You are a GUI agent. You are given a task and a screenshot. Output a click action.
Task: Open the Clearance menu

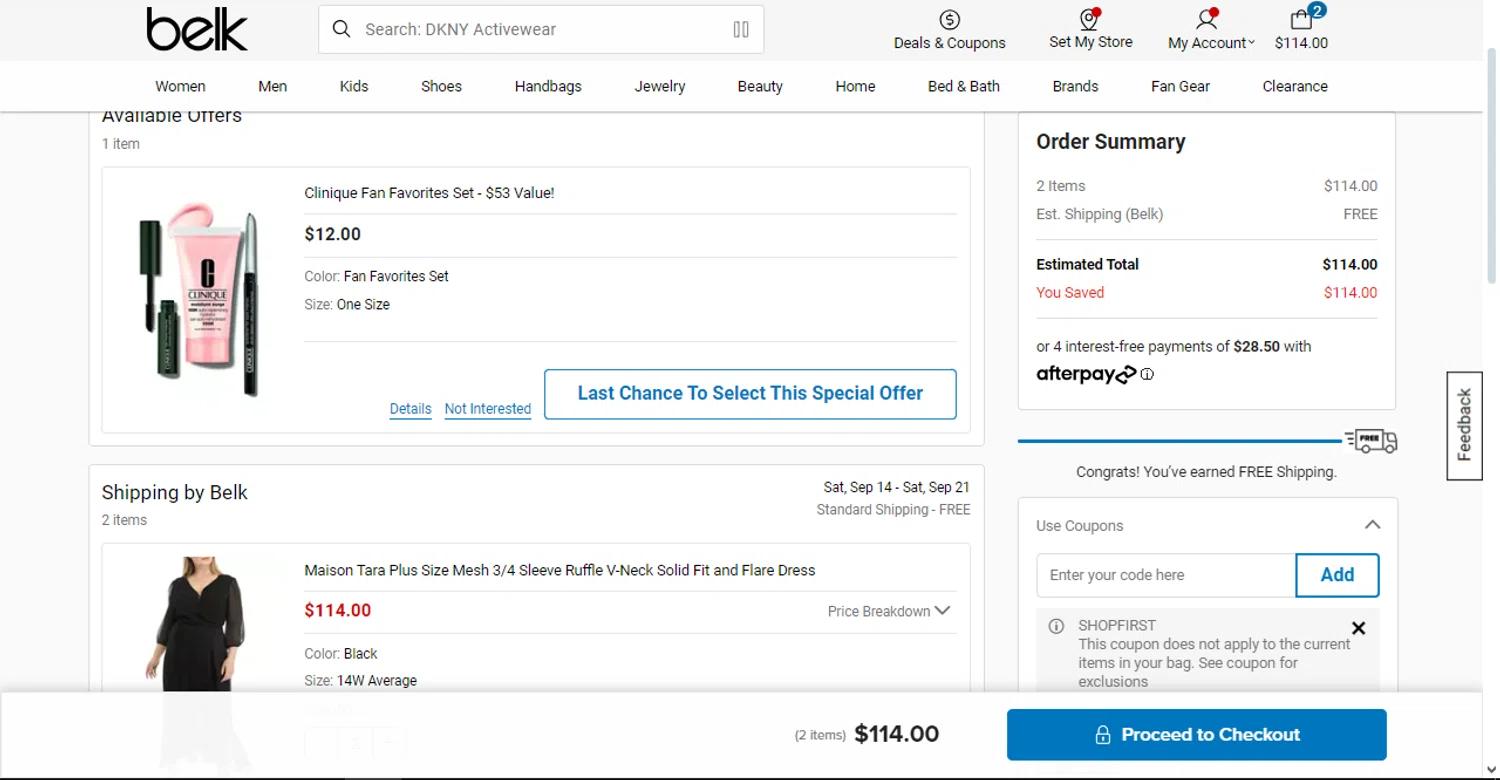1295,86
